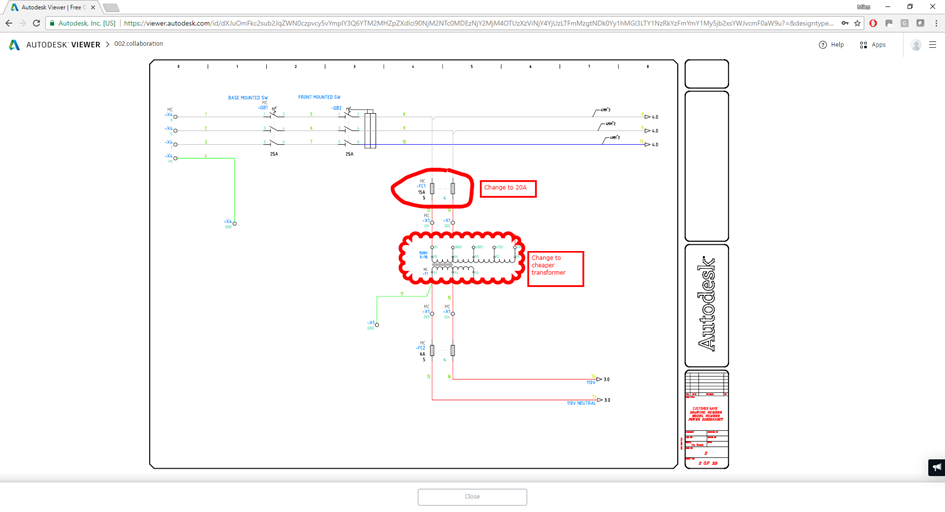945x512 pixels.
Task: Go back to the previous page
Action: [8, 23]
